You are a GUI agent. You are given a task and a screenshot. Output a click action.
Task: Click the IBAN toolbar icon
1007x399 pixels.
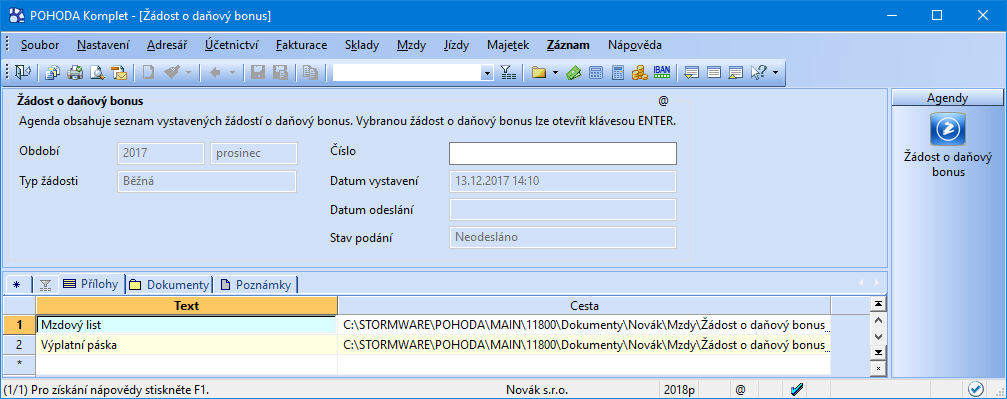pyautogui.click(x=661, y=73)
